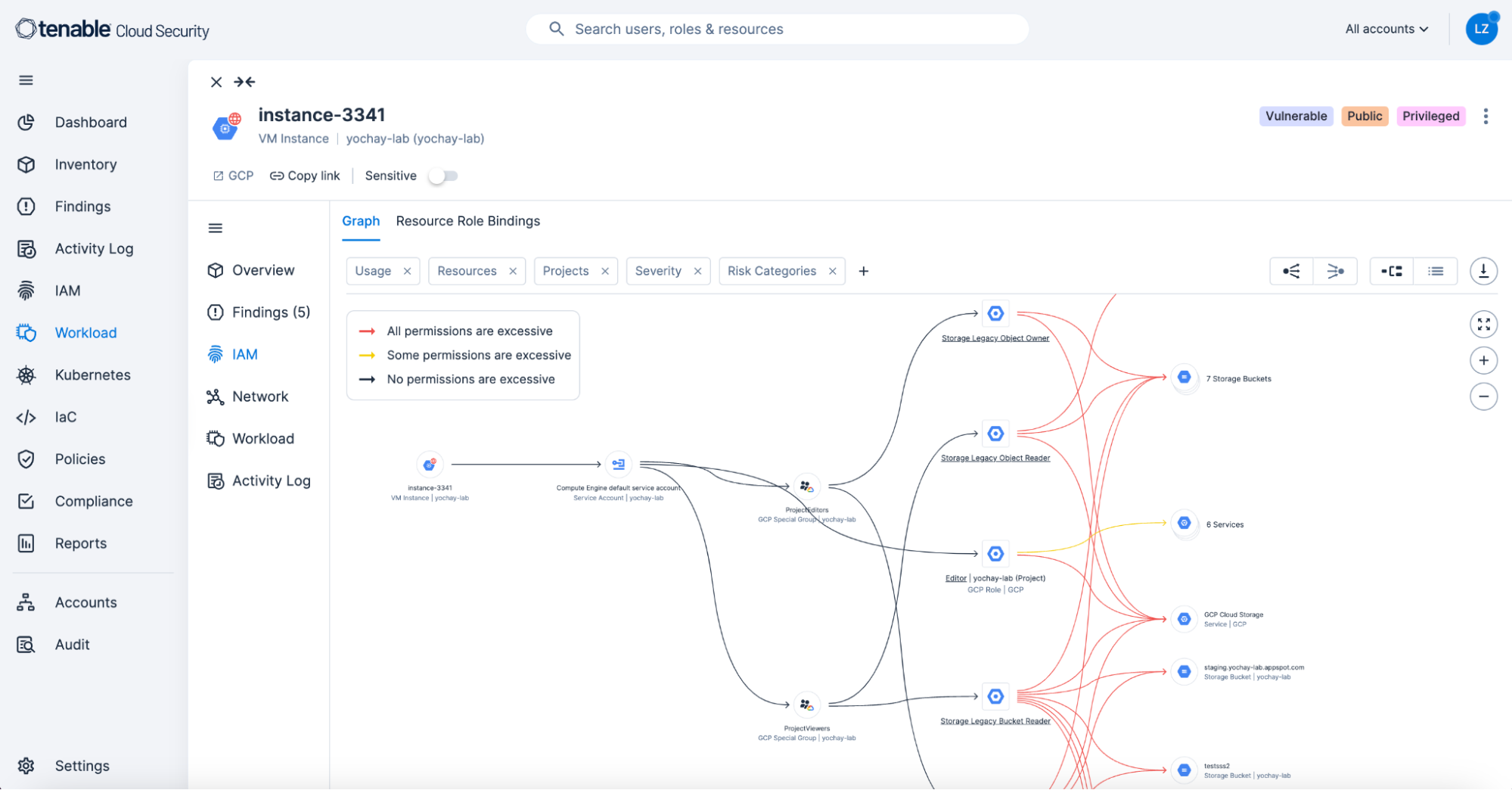
Task: Open the main hamburger menu in left sidebar
Action: tap(26, 80)
